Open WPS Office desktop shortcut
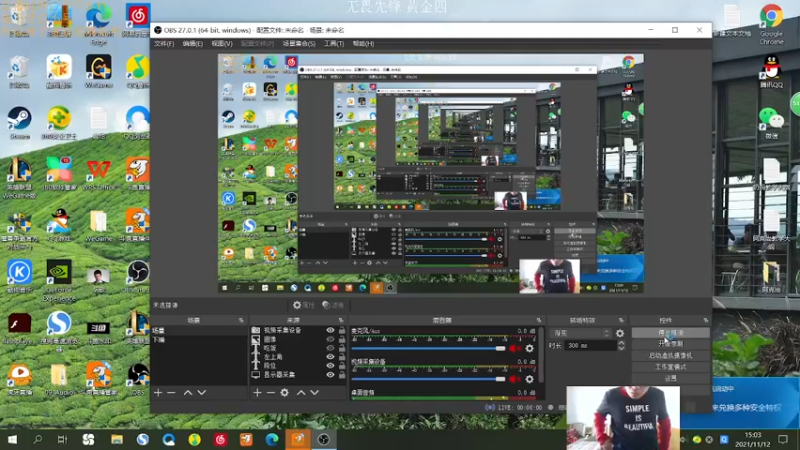Screen dimensions: 800x450 [99, 175]
